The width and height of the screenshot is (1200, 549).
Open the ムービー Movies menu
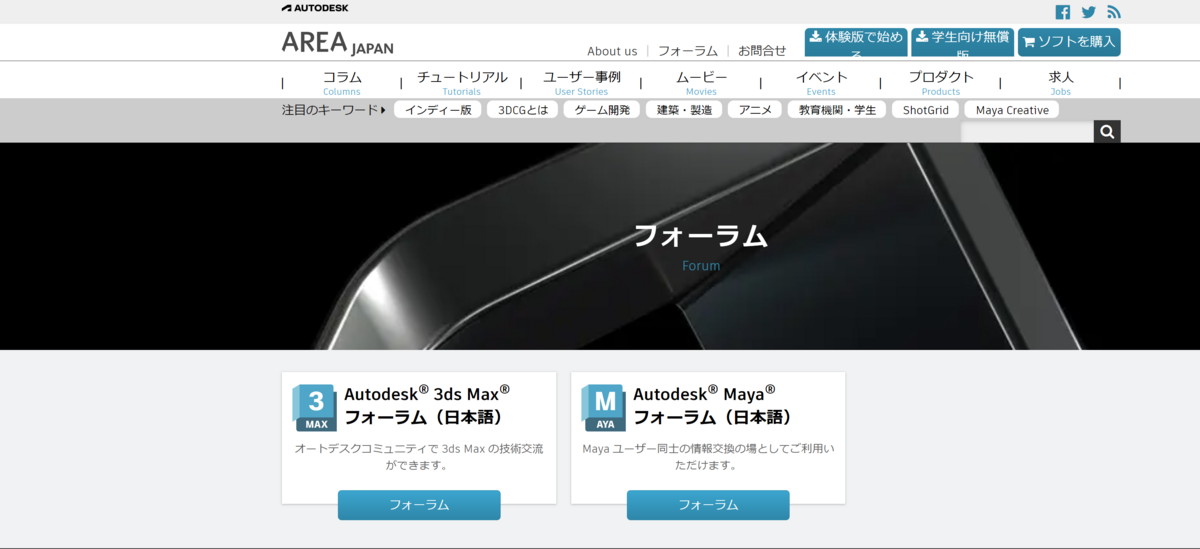point(701,82)
